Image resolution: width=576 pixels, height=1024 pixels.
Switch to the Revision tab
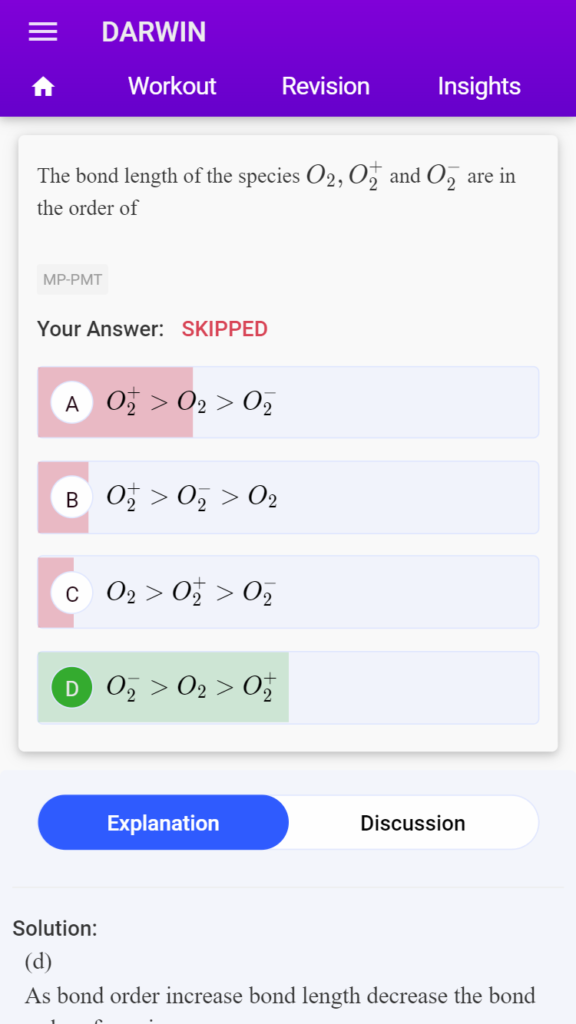(x=325, y=86)
